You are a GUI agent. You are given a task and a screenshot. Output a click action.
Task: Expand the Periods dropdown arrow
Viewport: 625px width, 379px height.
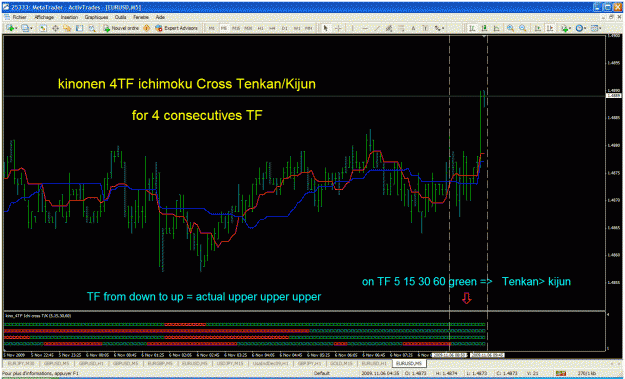coord(585,28)
